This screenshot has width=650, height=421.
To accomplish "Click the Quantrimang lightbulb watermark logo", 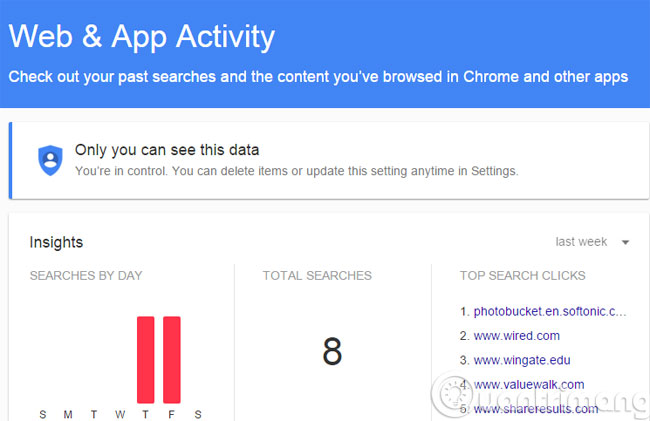I will [x=453, y=391].
